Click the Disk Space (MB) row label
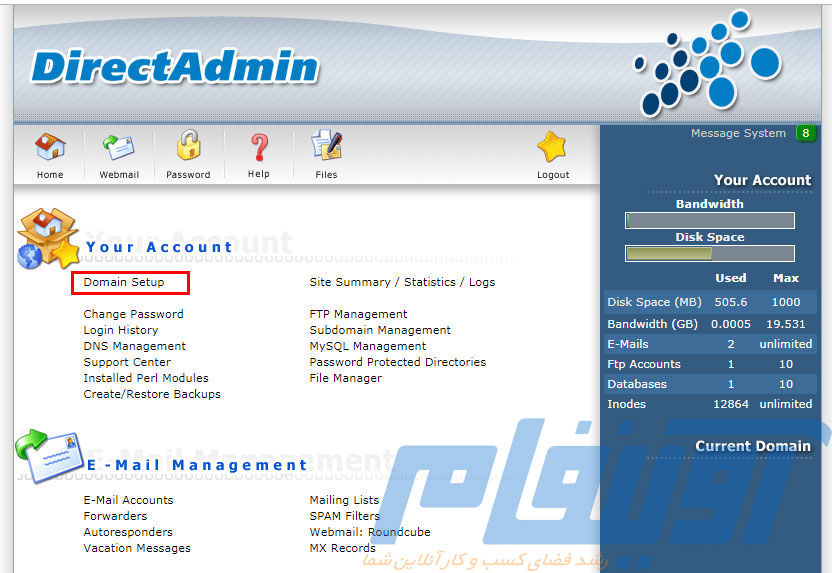 click(654, 302)
